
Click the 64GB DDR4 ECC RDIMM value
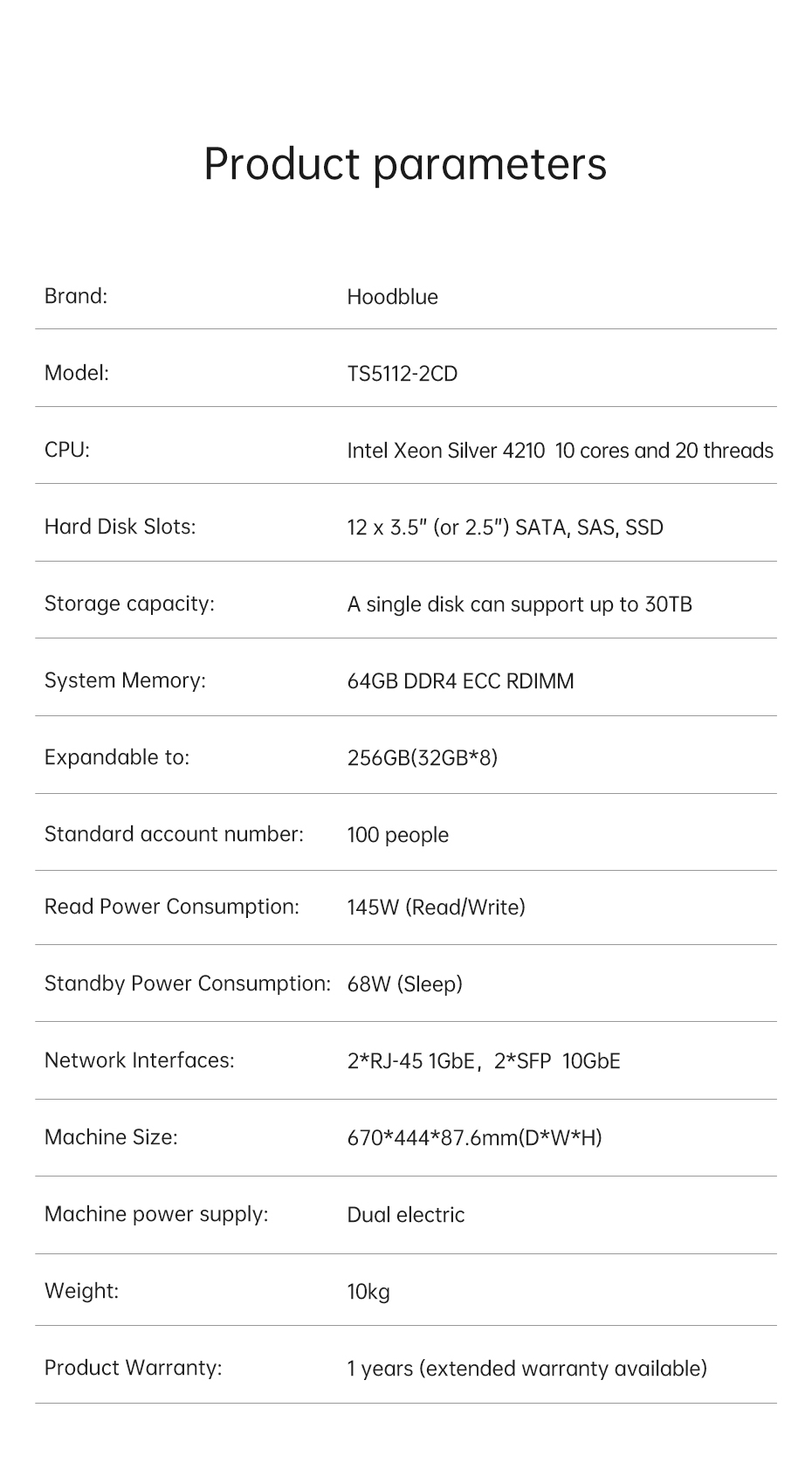point(460,681)
